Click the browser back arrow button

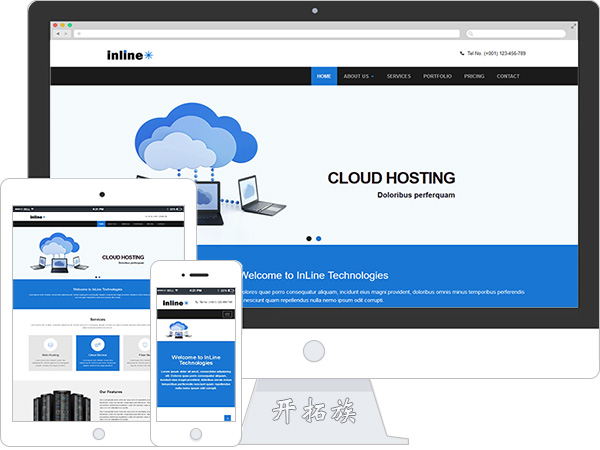(x=58, y=34)
